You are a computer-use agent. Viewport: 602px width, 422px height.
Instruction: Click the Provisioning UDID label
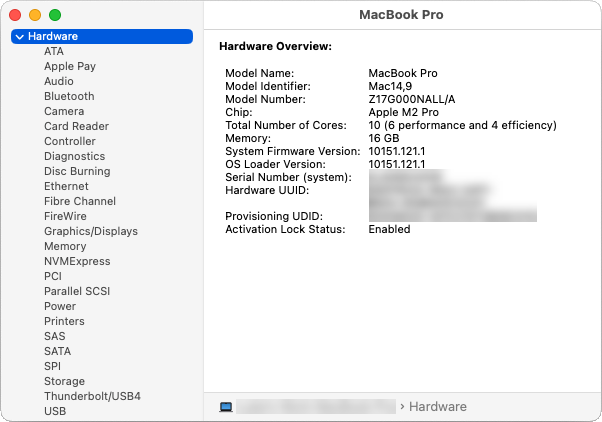[274, 216]
